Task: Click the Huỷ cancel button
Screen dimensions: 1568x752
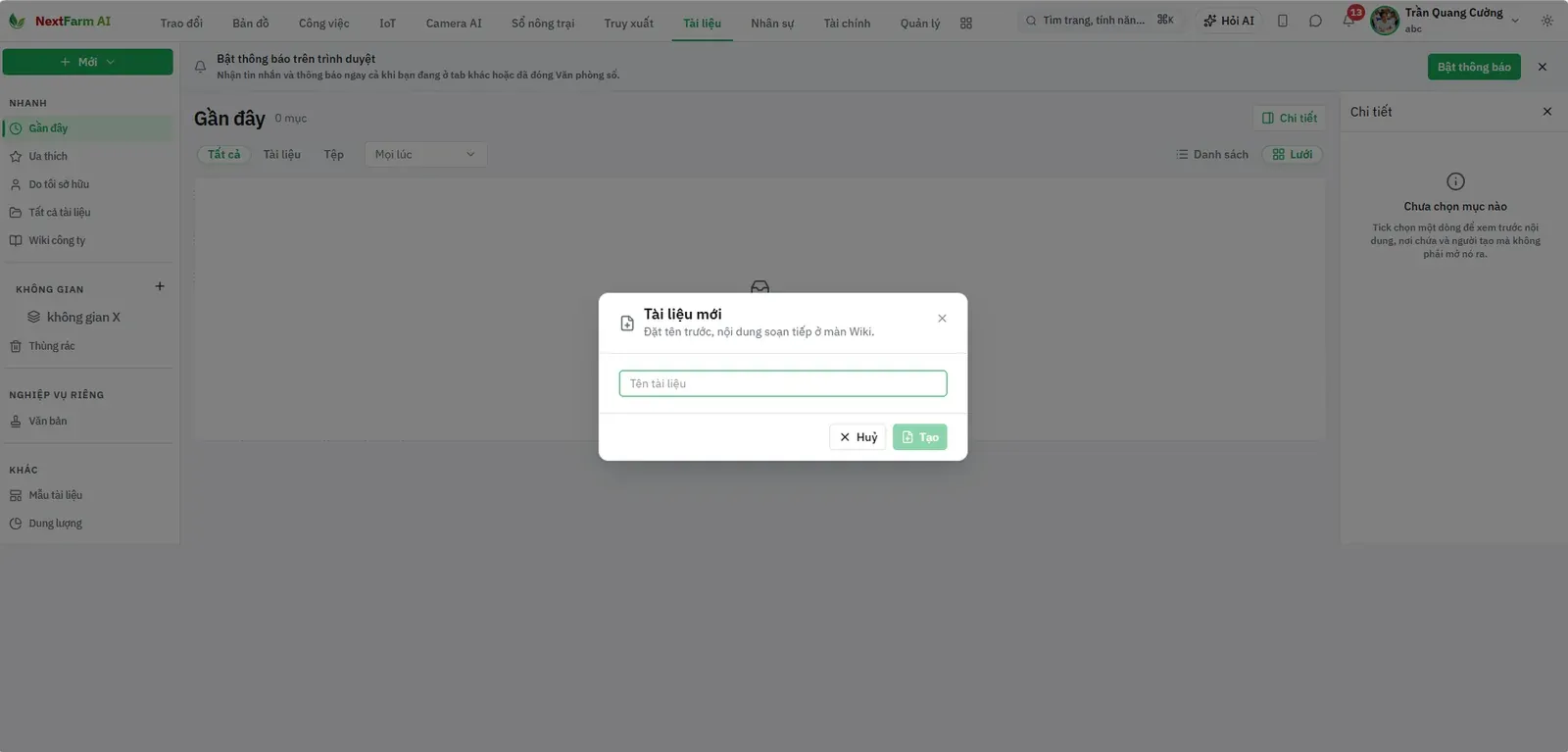Action: point(857,437)
